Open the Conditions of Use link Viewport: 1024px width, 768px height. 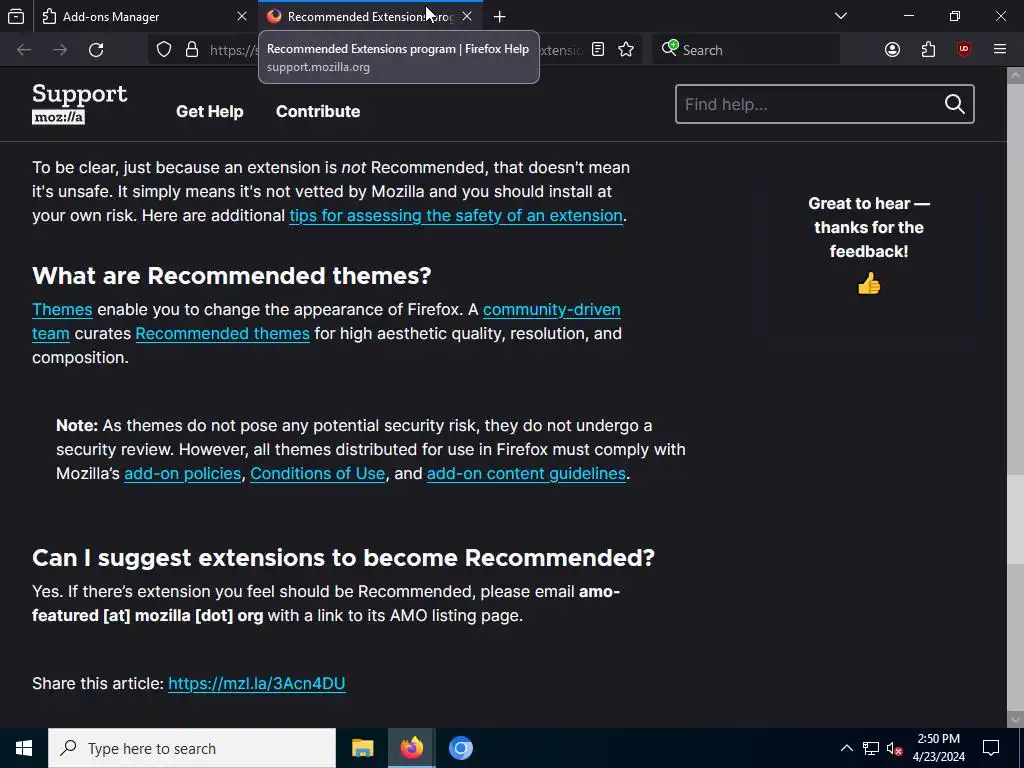click(317, 473)
